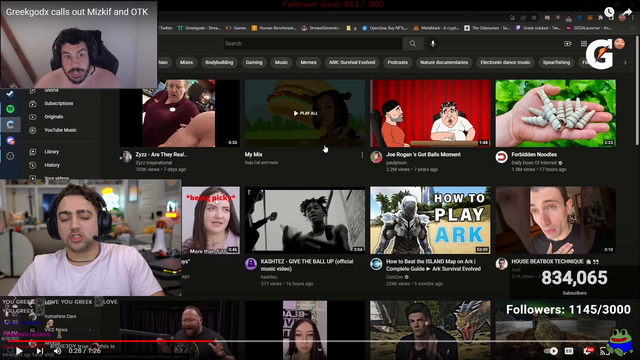Open HOUSE BEATBOX TECHNIQUE title

(555, 262)
